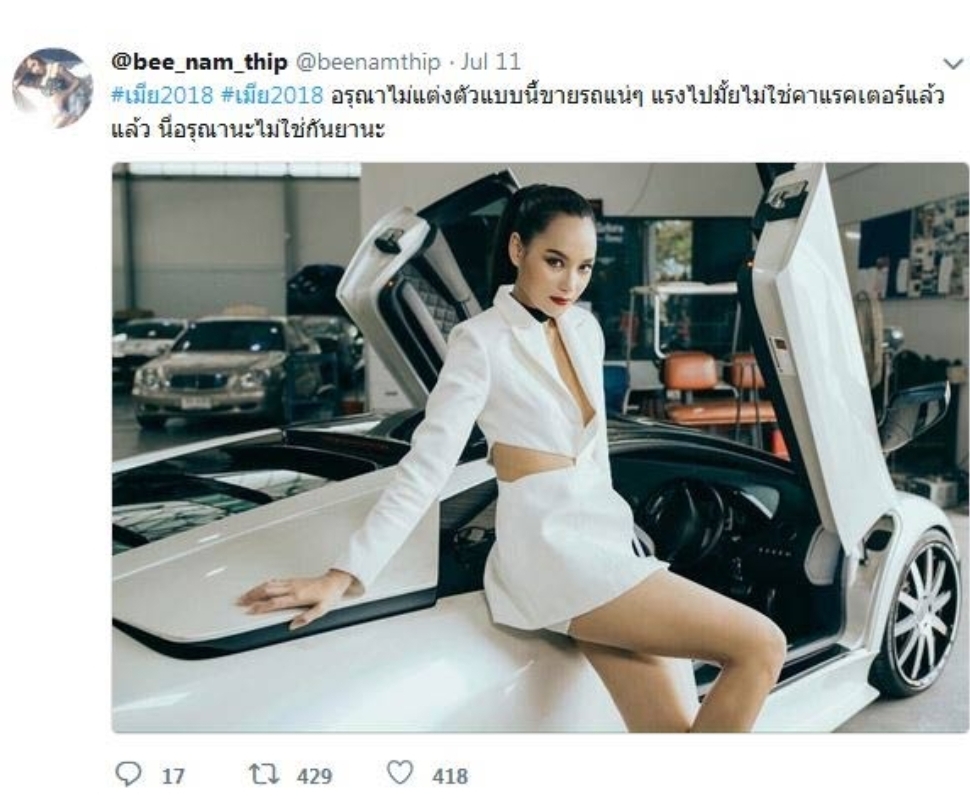This screenshot has width=970, height=799.
Task: Like the tweet with the heart icon
Action: tap(400, 773)
